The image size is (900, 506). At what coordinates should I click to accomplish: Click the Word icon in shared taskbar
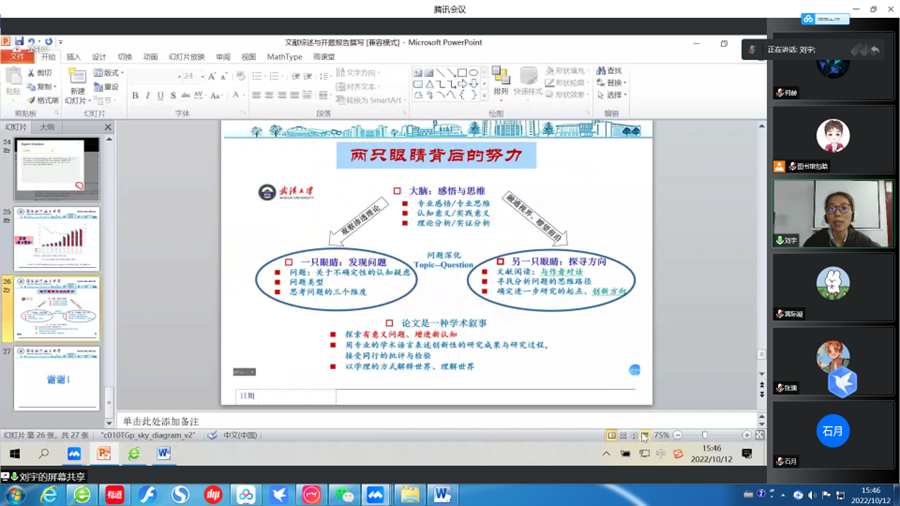pyautogui.click(x=163, y=454)
